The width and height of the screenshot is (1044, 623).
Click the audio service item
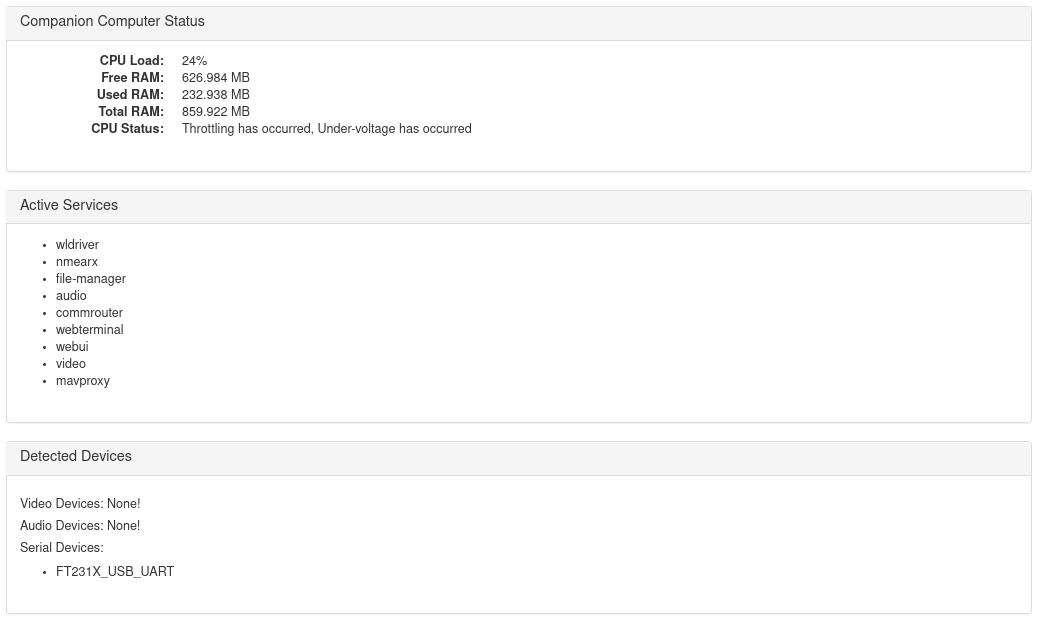tap(71, 296)
